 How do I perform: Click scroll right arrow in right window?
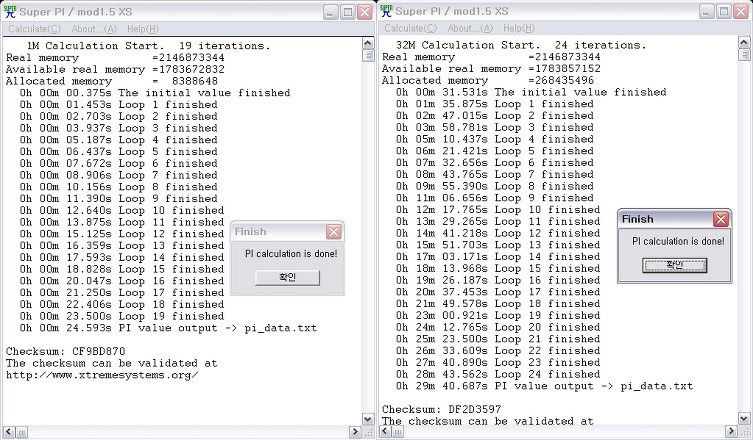pyautogui.click(x=731, y=431)
